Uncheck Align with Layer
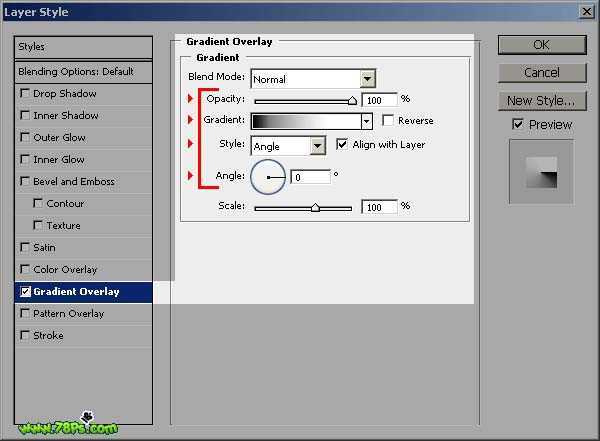Screen dimensions: 600x441 click(342, 144)
